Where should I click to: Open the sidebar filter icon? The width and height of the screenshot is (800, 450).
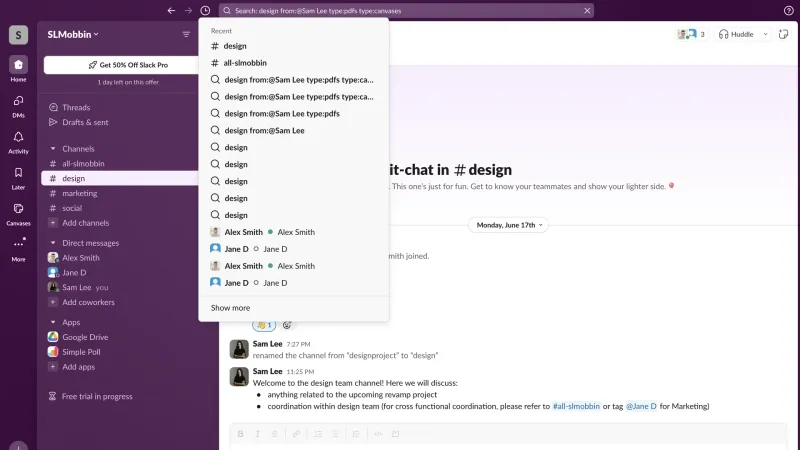[186, 34]
